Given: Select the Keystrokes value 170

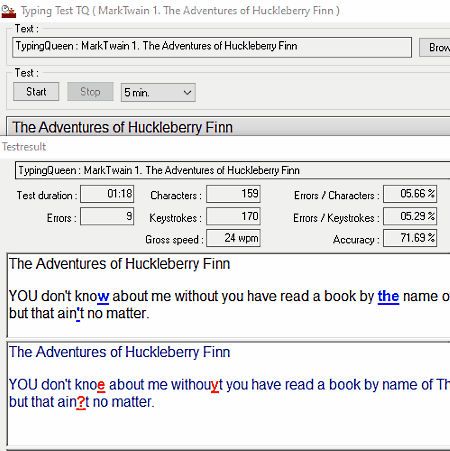Looking at the screenshot, I should pos(233,217).
